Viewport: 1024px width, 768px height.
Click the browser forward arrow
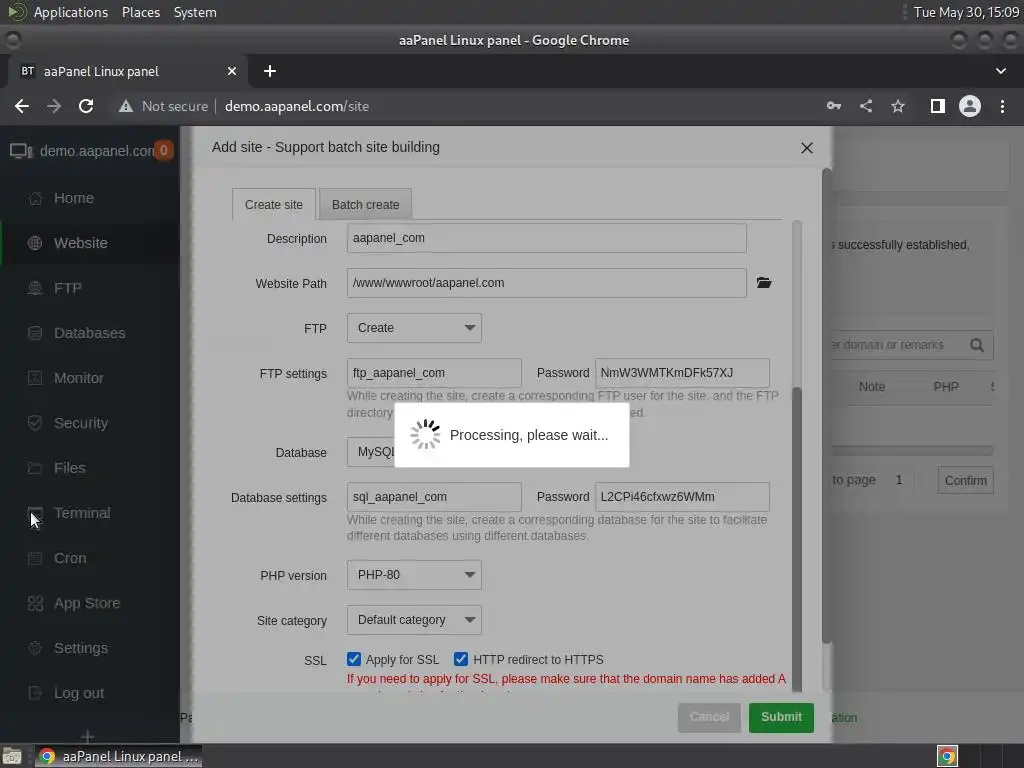click(54, 106)
